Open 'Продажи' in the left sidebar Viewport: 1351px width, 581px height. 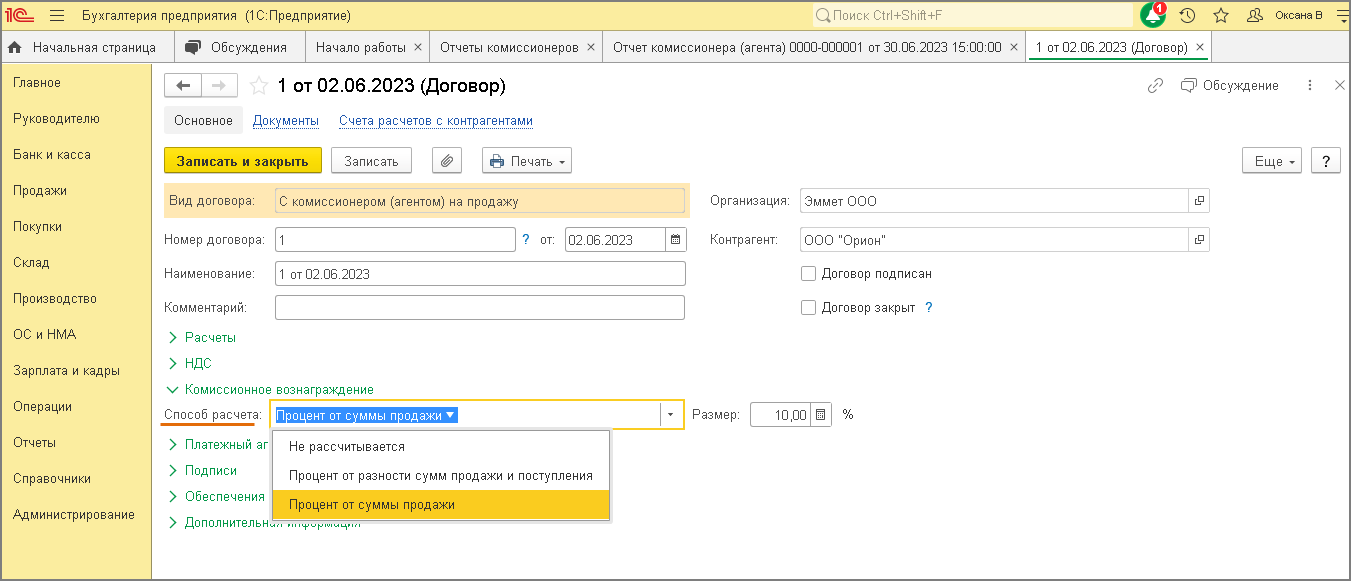coord(40,191)
